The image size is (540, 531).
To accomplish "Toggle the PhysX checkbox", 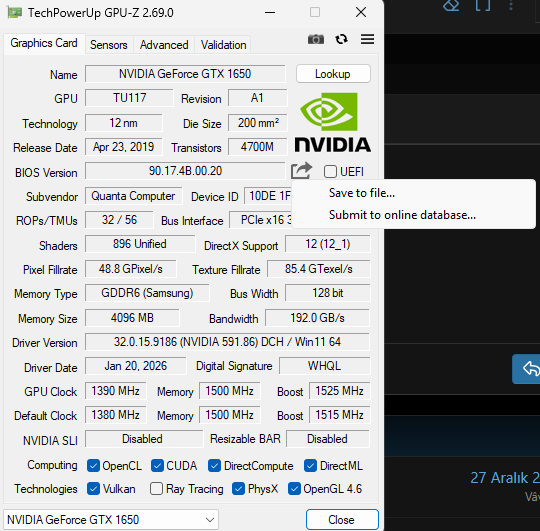I will tap(238, 489).
